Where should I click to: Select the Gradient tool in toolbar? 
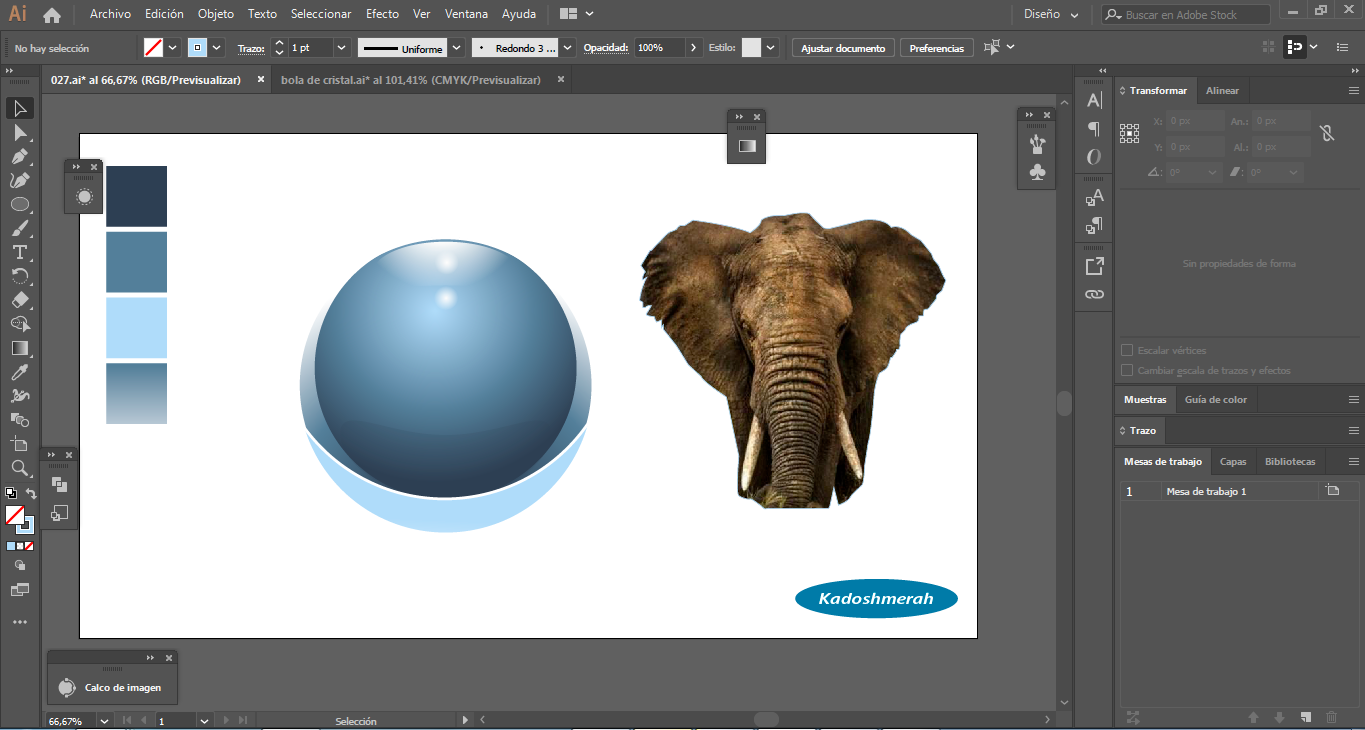point(20,348)
